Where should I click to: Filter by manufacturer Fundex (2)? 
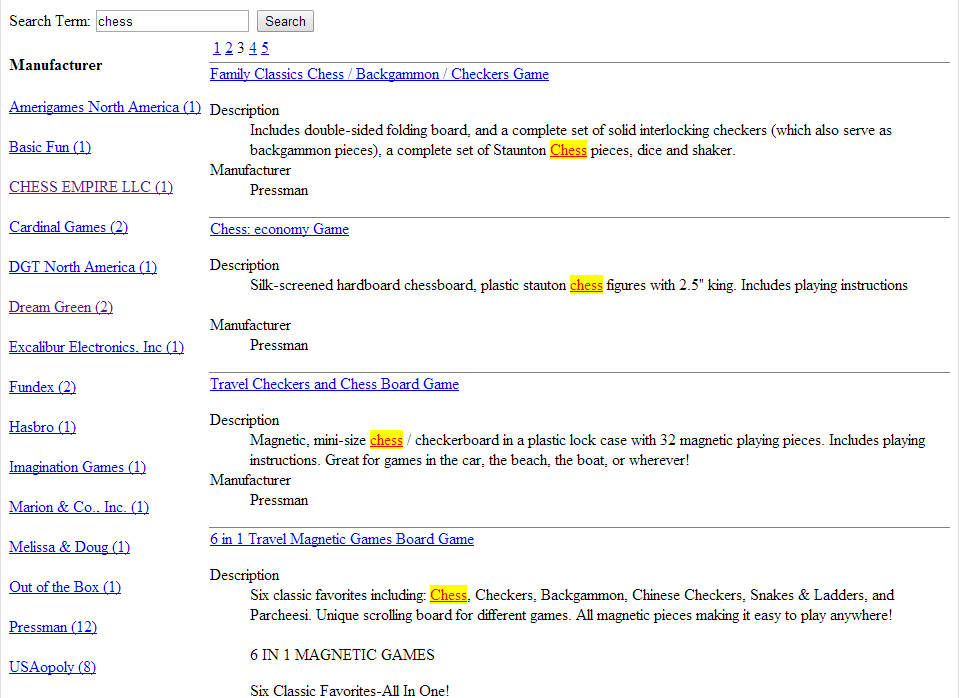pyautogui.click(x=42, y=387)
